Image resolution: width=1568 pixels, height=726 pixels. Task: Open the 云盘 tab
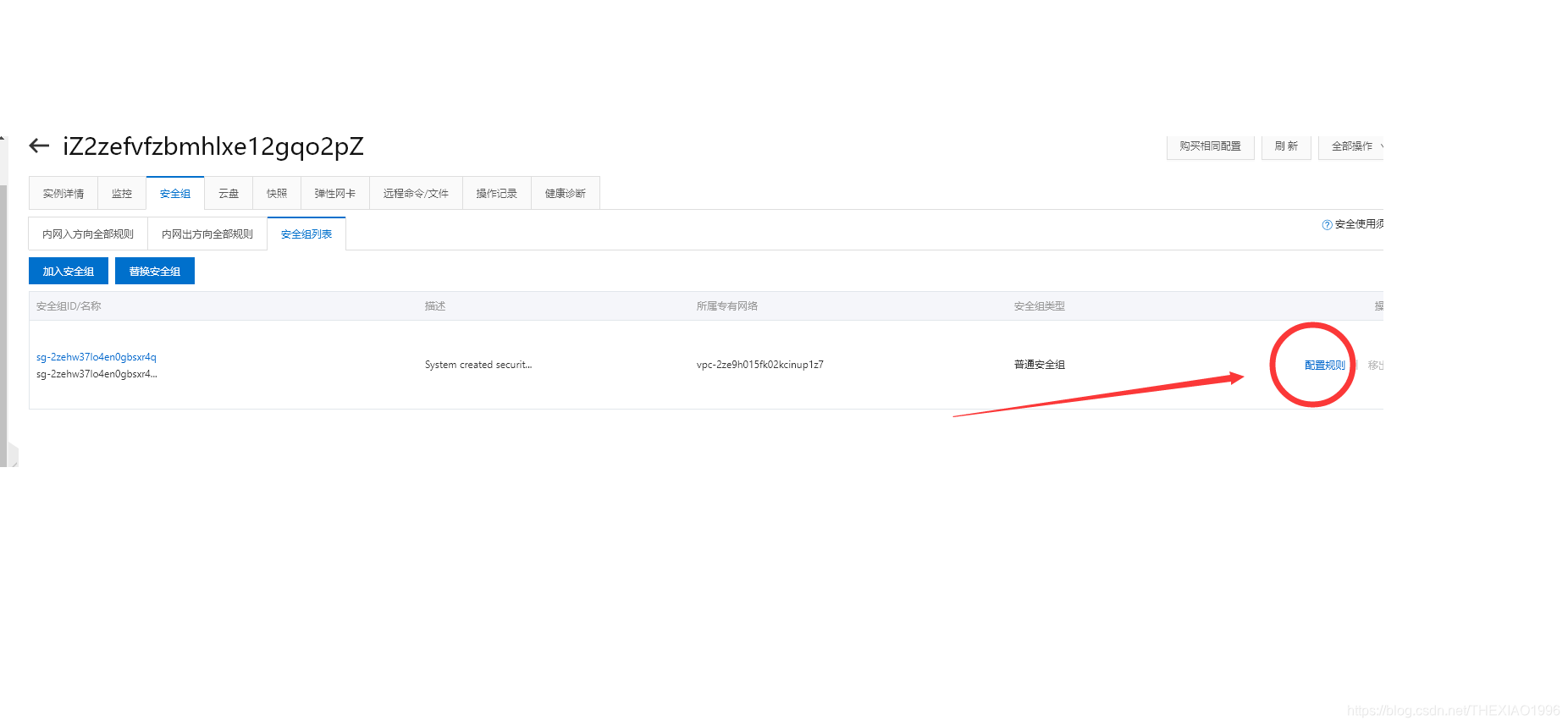229,194
